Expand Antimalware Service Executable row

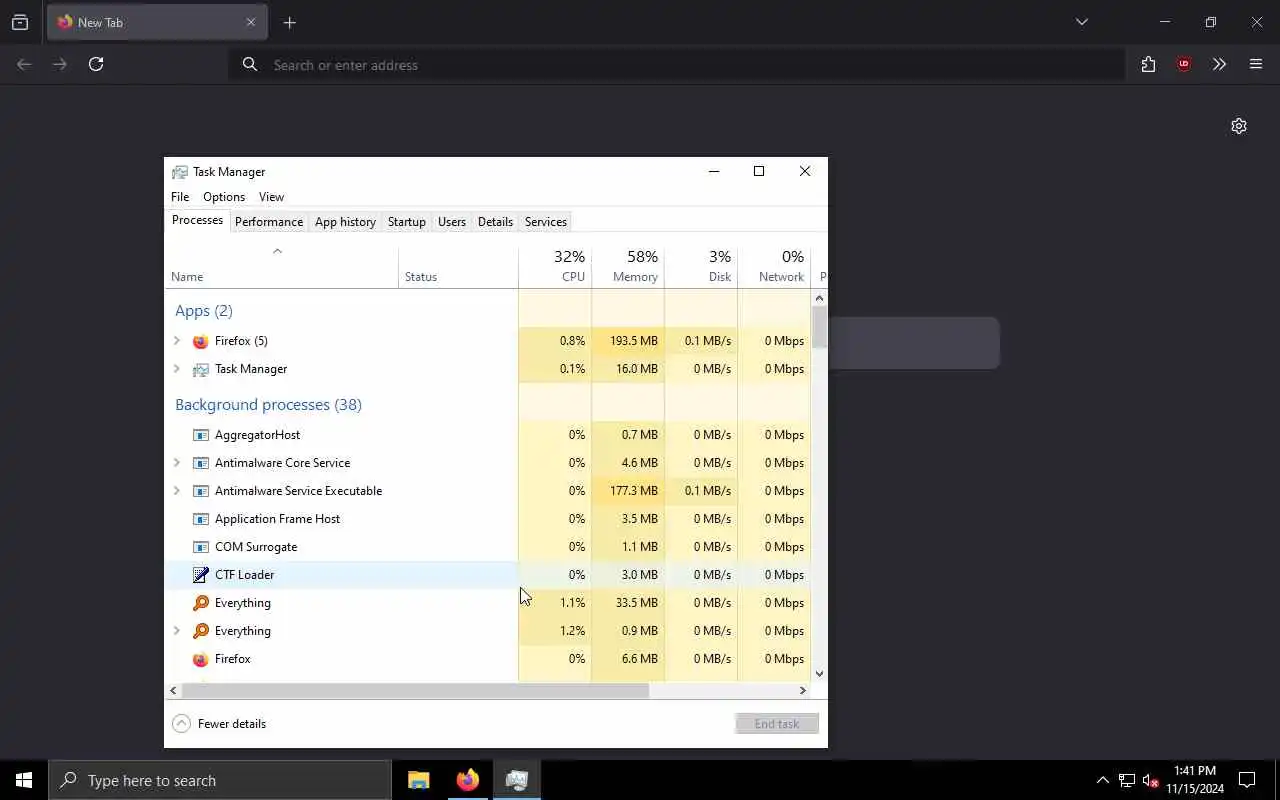tap(177, 491)
